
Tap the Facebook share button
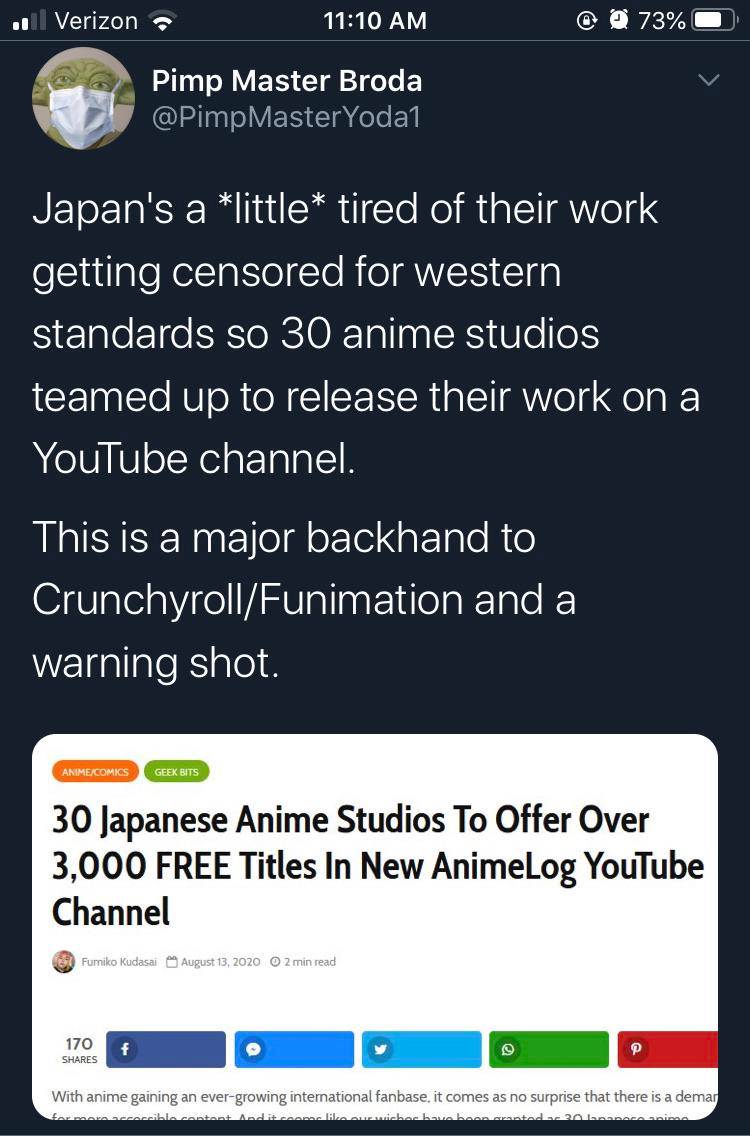(x=166, y=1049)
